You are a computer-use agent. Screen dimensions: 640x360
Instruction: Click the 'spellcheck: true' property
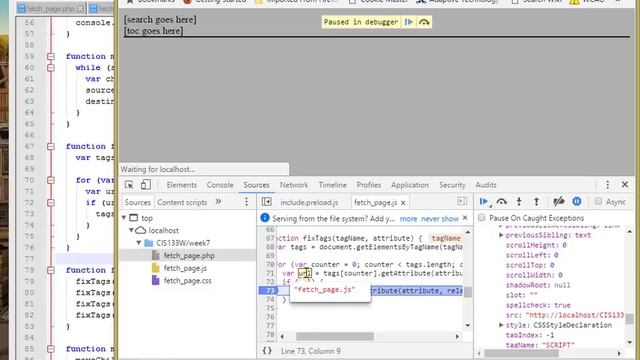click(538, 305)
